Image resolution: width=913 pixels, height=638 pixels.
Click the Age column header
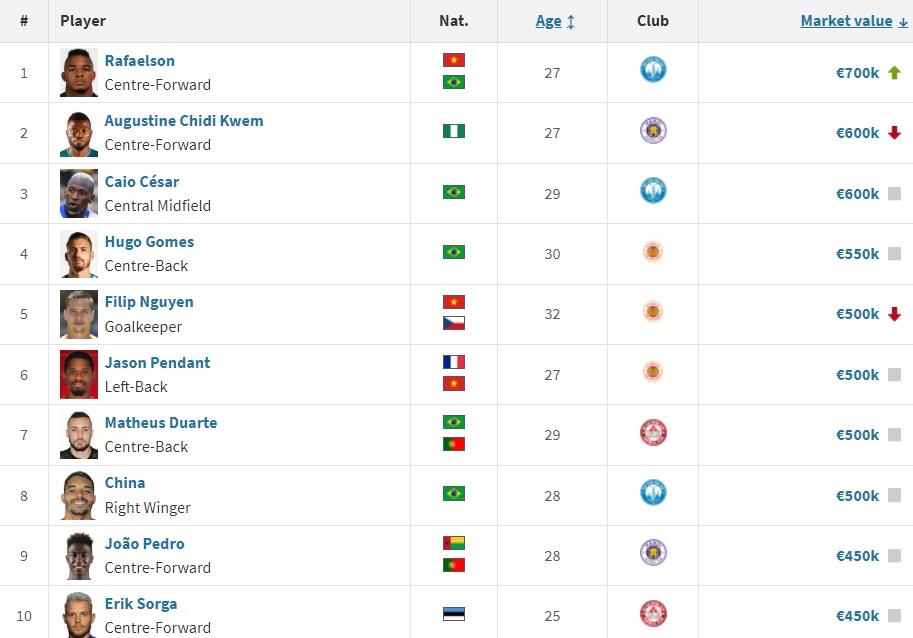(548, 20)
